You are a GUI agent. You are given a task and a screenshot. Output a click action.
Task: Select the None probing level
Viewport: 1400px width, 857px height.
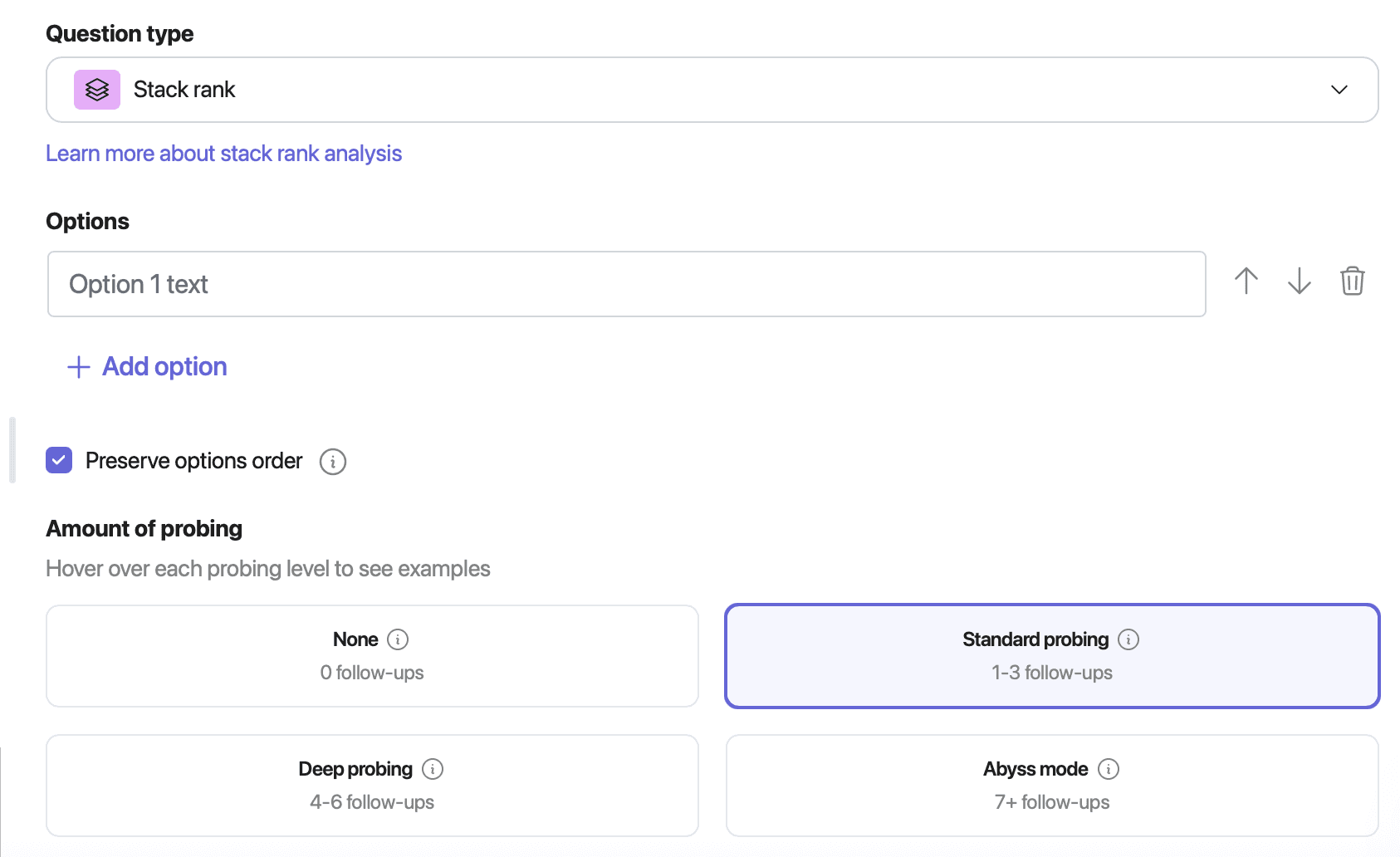tap(372, 656)
